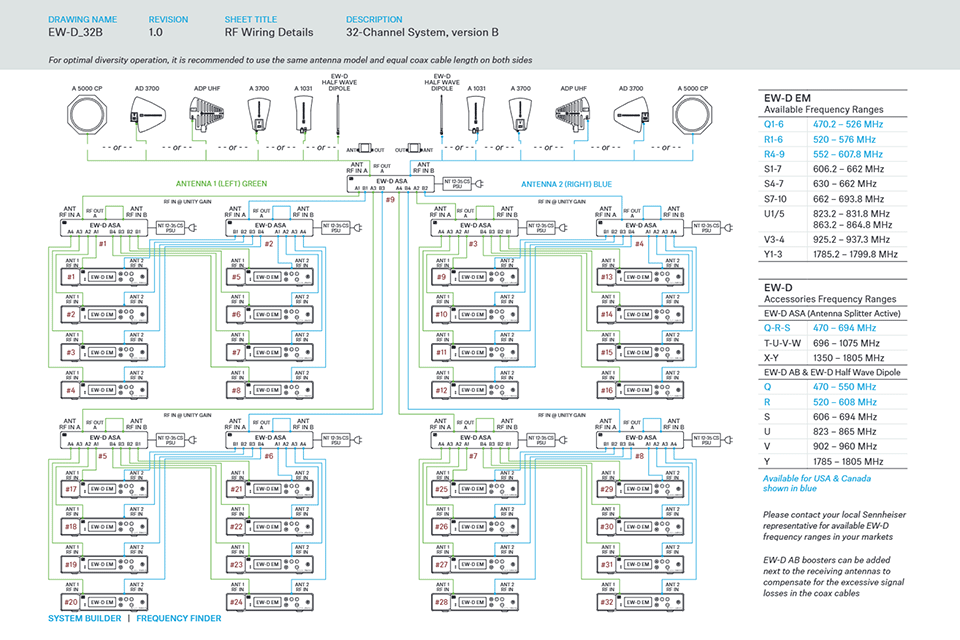
Task: Select the central EW-D ASA splitter #9
Action: point(391,184)
